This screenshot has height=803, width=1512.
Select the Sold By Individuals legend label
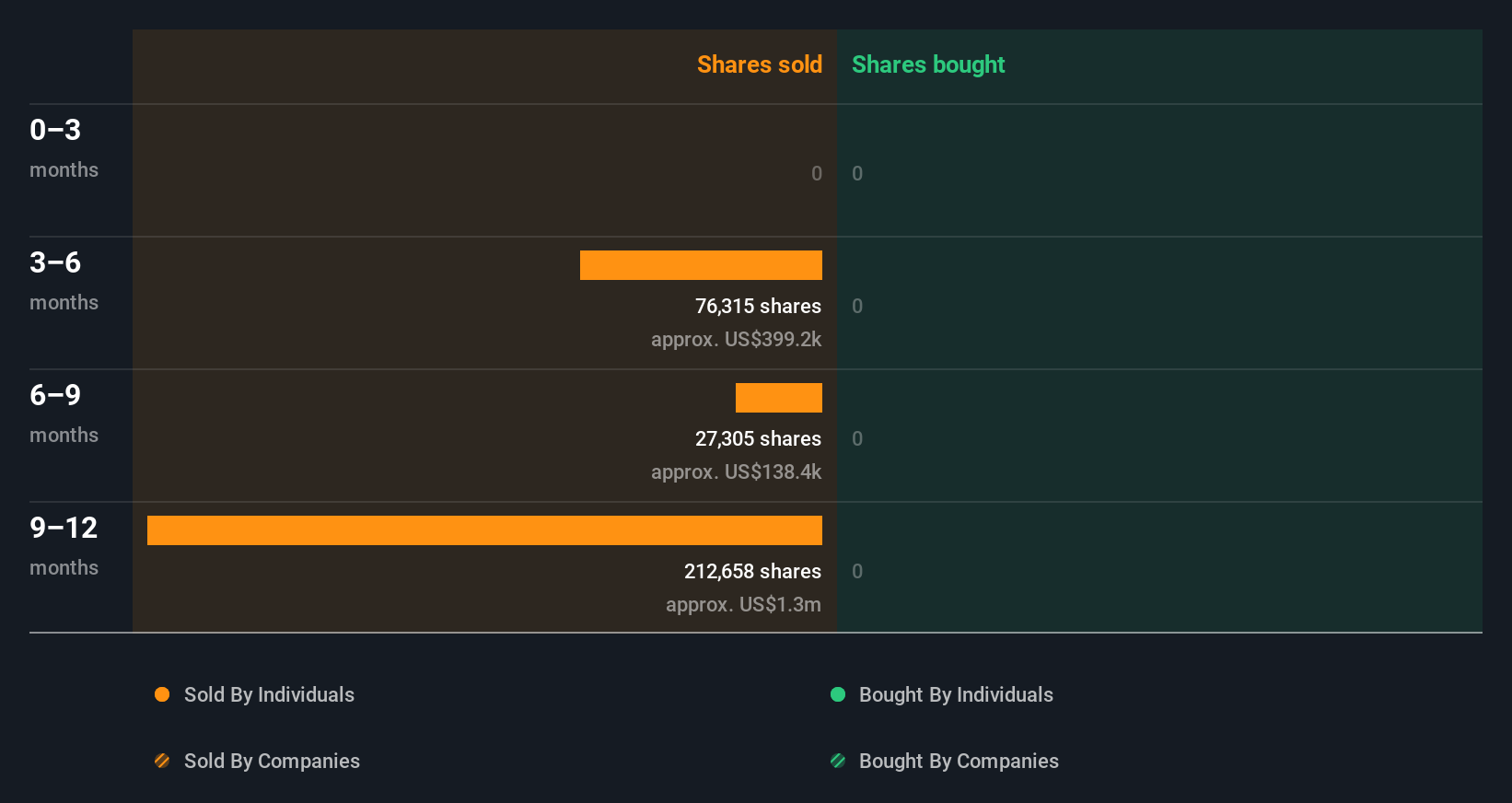[269, 695]
